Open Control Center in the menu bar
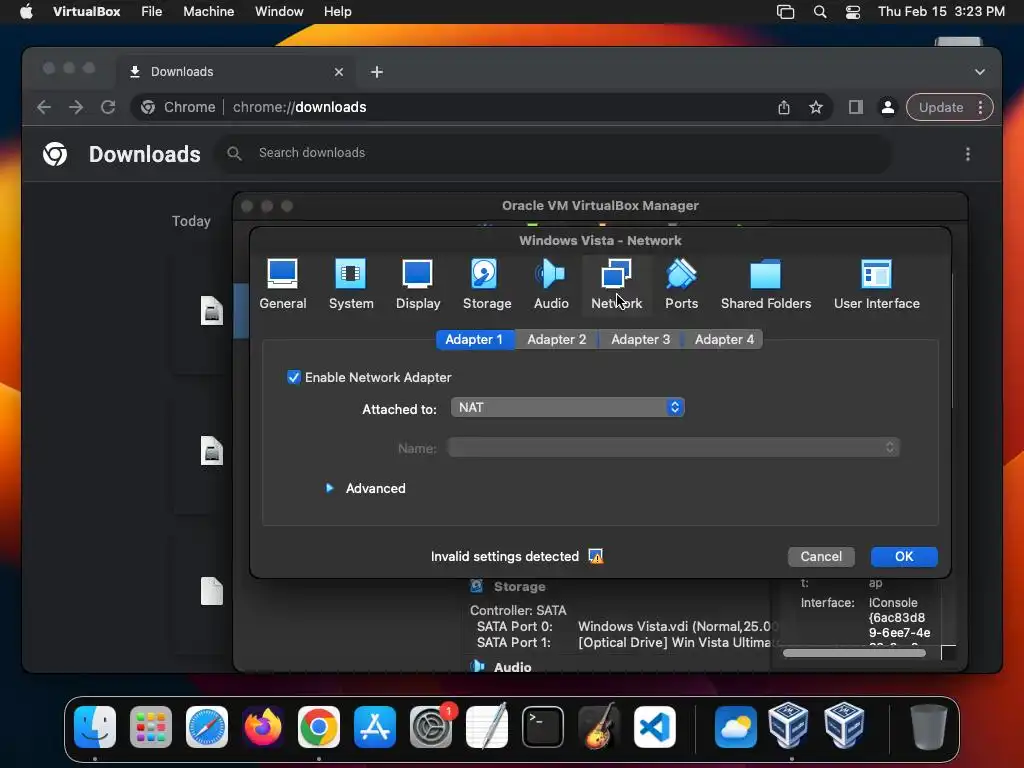This screenshot has width=1024, height=768. coord(852,12)
